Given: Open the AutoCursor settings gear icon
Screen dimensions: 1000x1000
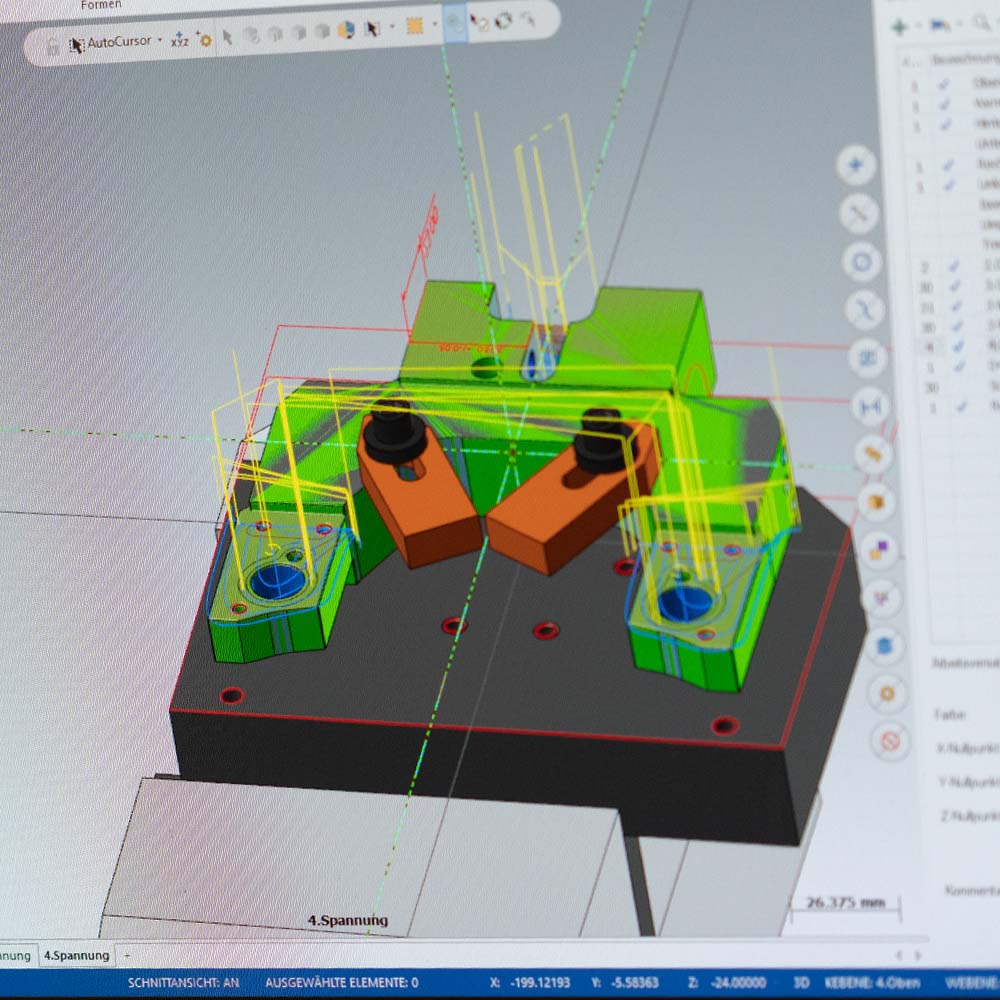Looking at the screenshot, I should point(205,40).
